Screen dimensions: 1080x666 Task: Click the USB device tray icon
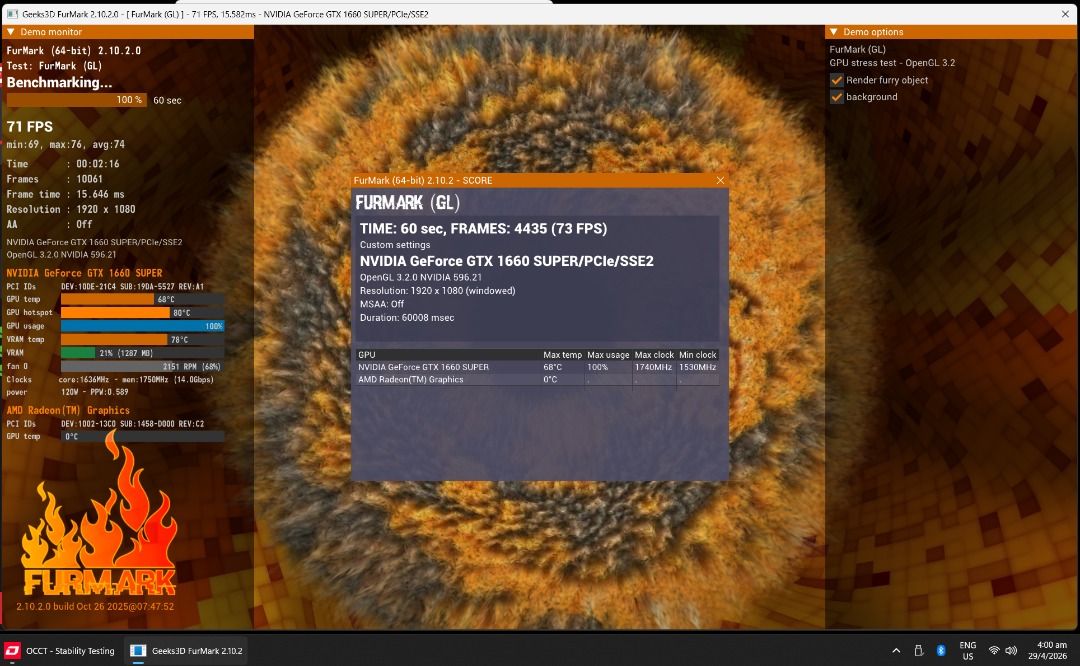tap(918, 651)
